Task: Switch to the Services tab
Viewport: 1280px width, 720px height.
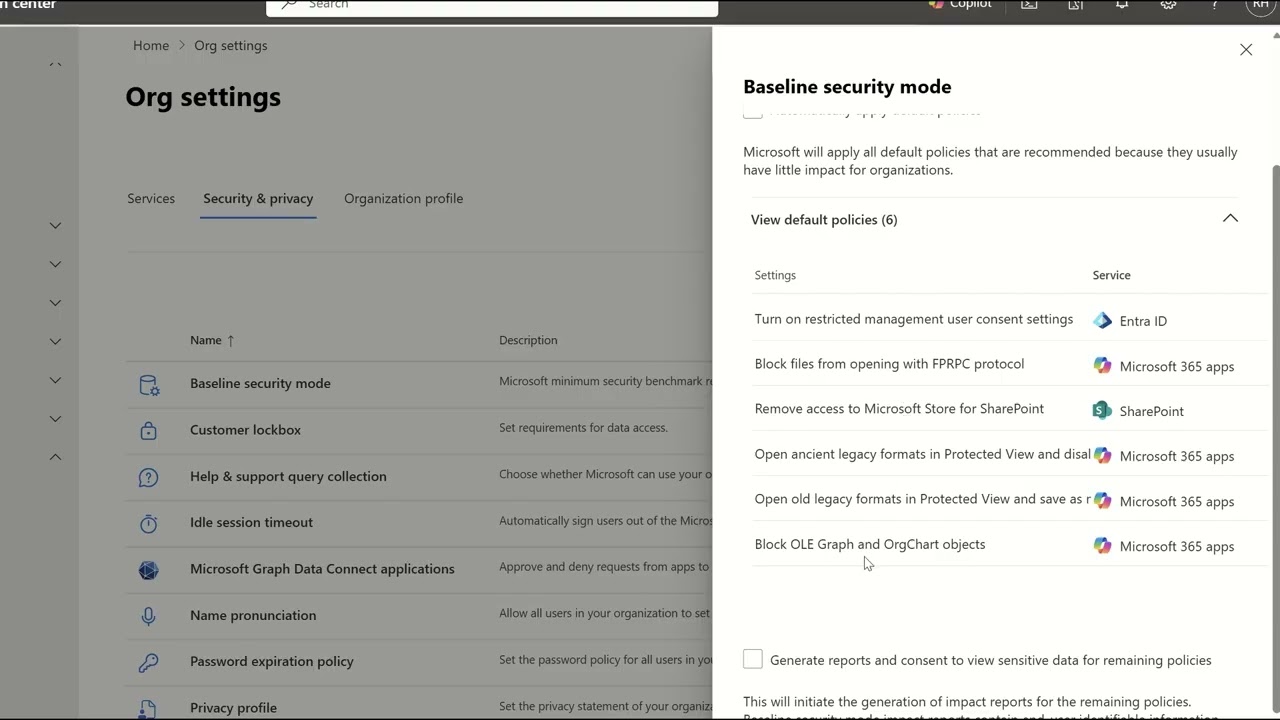Action: pyautogui.click(x=151, y=198)
